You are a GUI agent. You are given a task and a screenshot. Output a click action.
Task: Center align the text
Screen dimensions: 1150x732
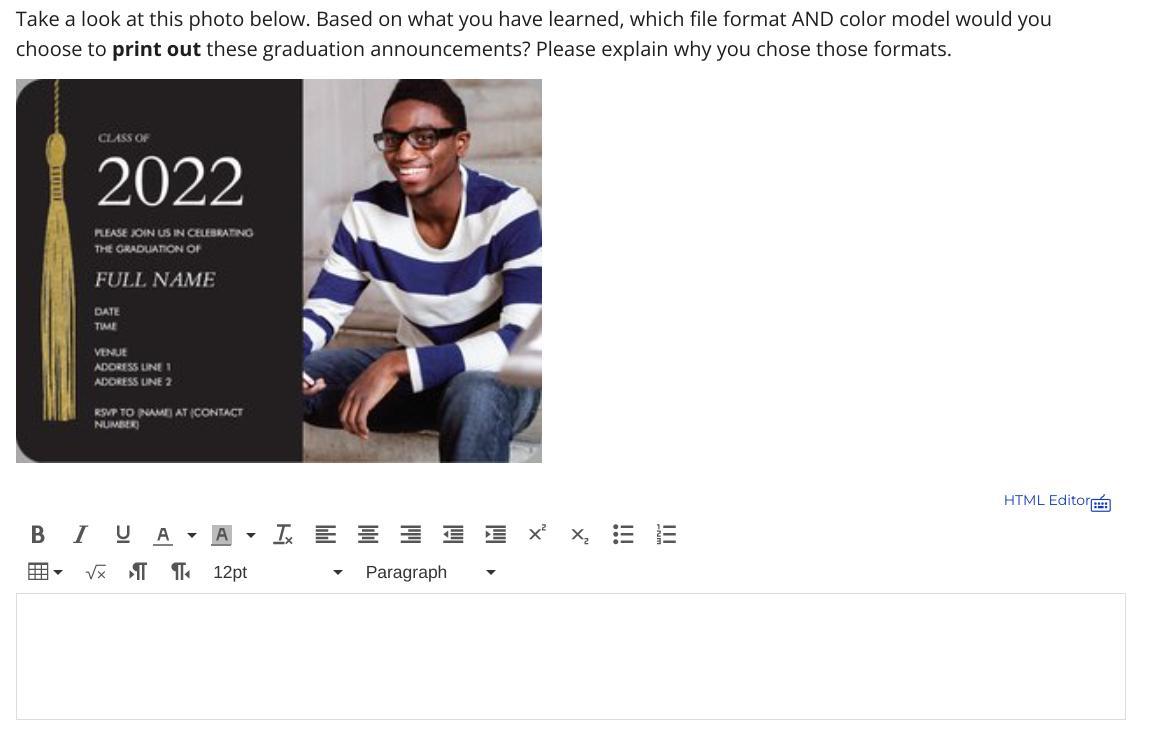368,535
